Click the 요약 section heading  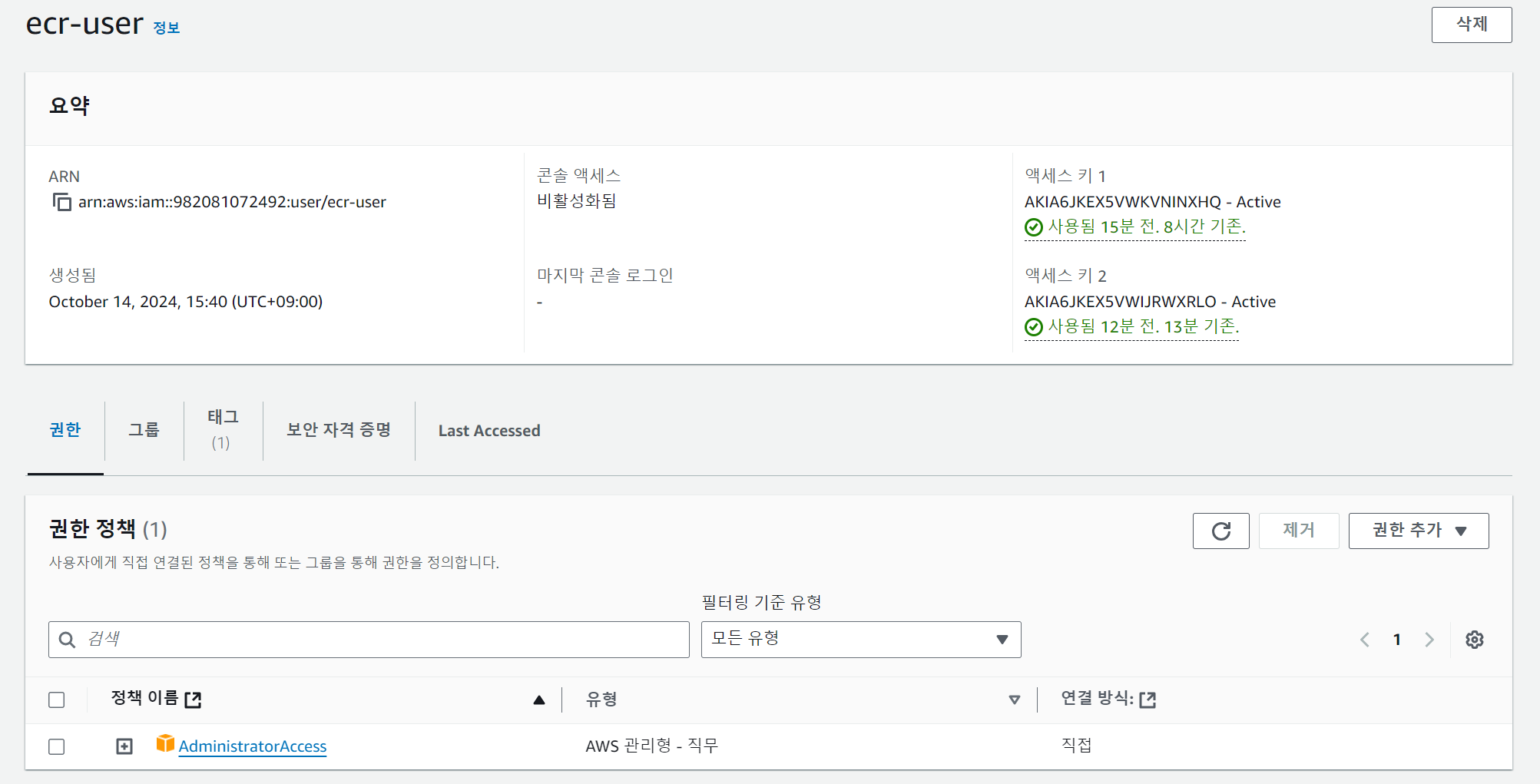(69, 105)
